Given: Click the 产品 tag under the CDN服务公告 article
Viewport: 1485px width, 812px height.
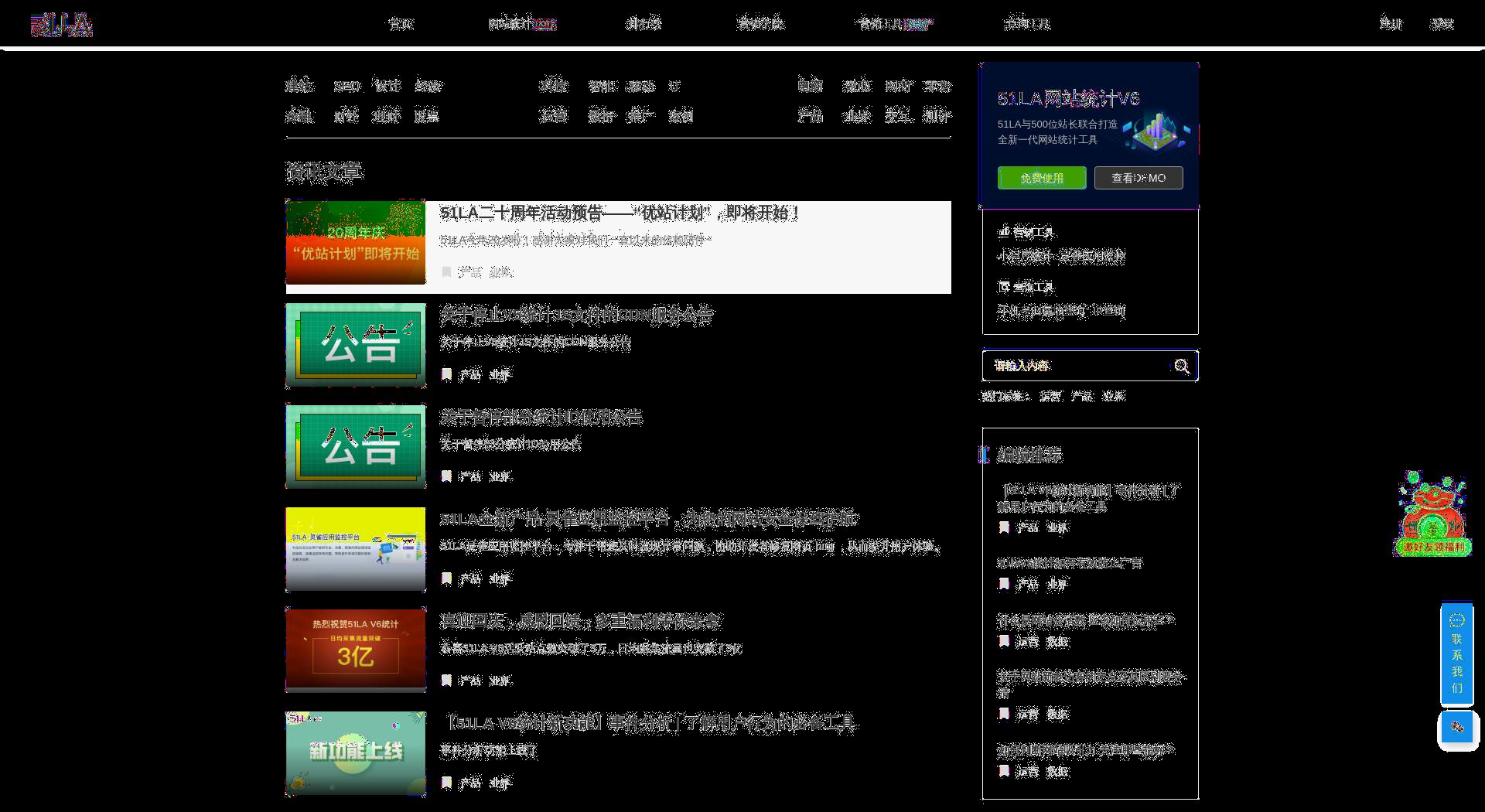Looking at the screenshot, I should point(469,374).
